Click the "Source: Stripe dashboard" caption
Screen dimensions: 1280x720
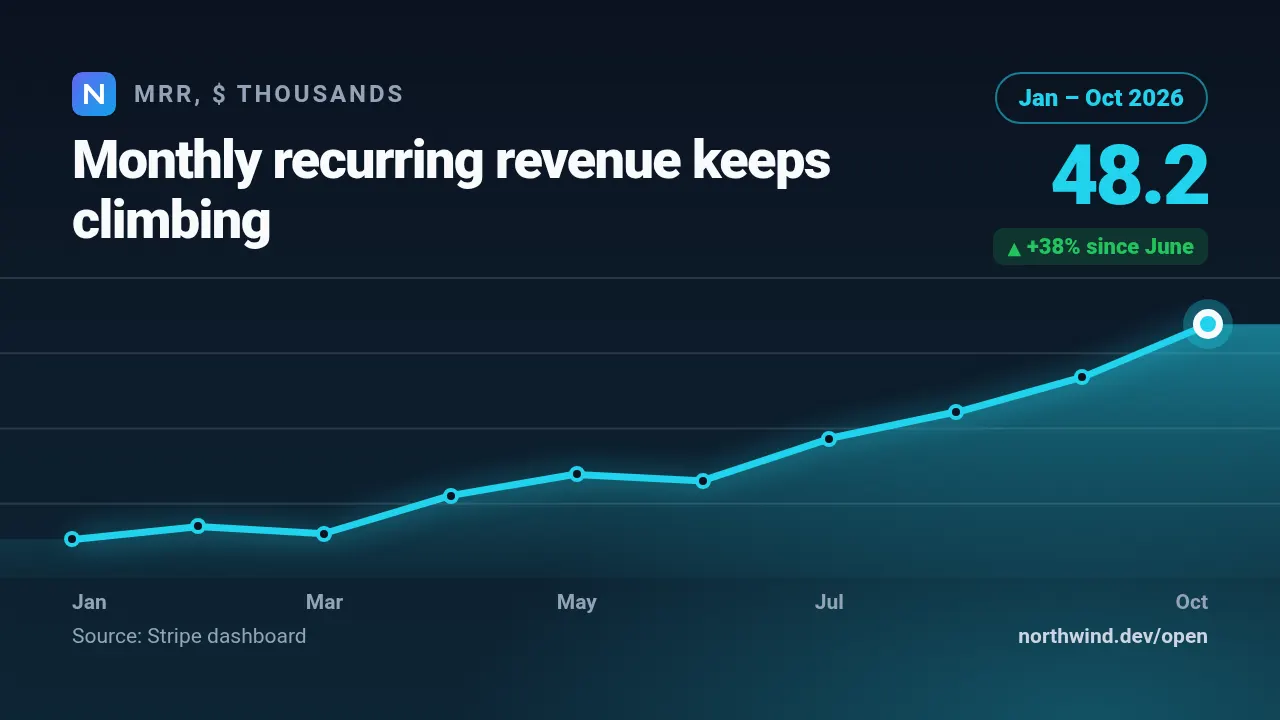coord(189,636)
